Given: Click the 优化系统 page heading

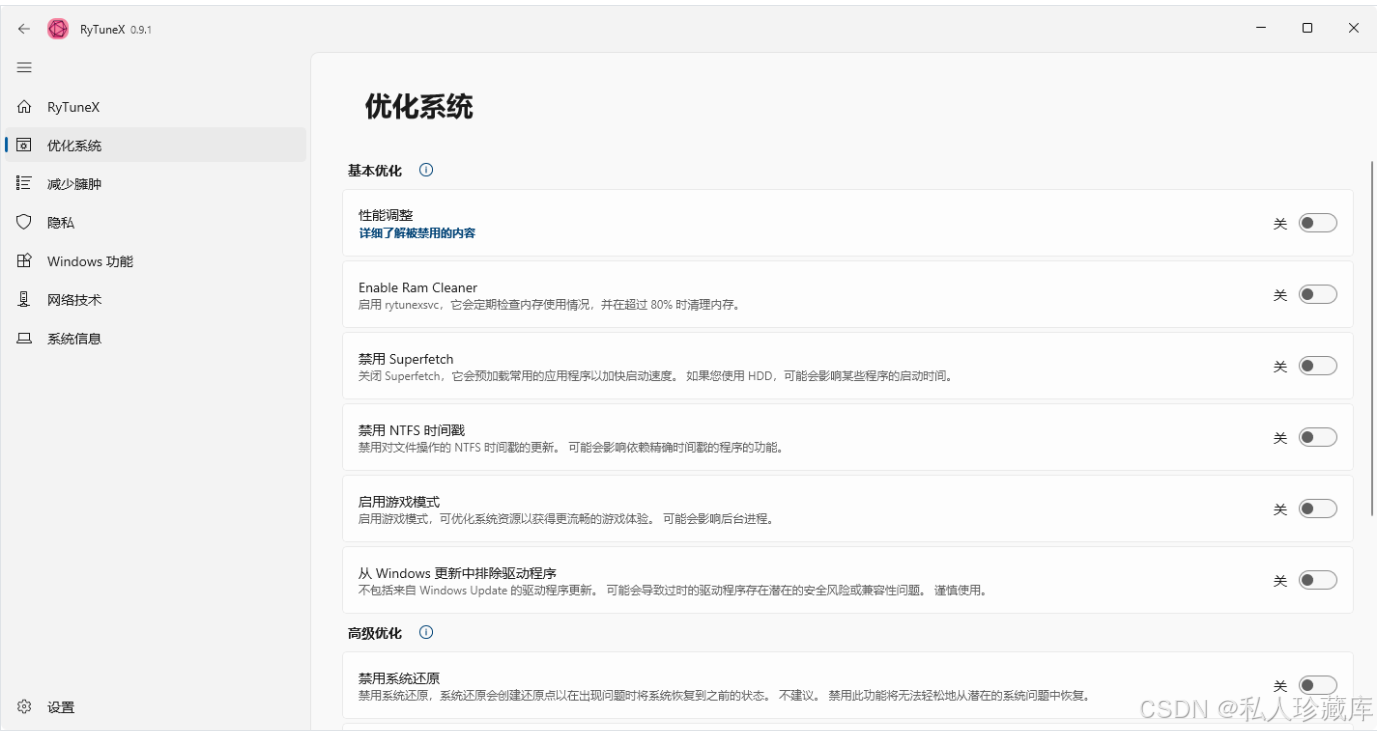Looking at the screenshot, I should click(419, 106).
